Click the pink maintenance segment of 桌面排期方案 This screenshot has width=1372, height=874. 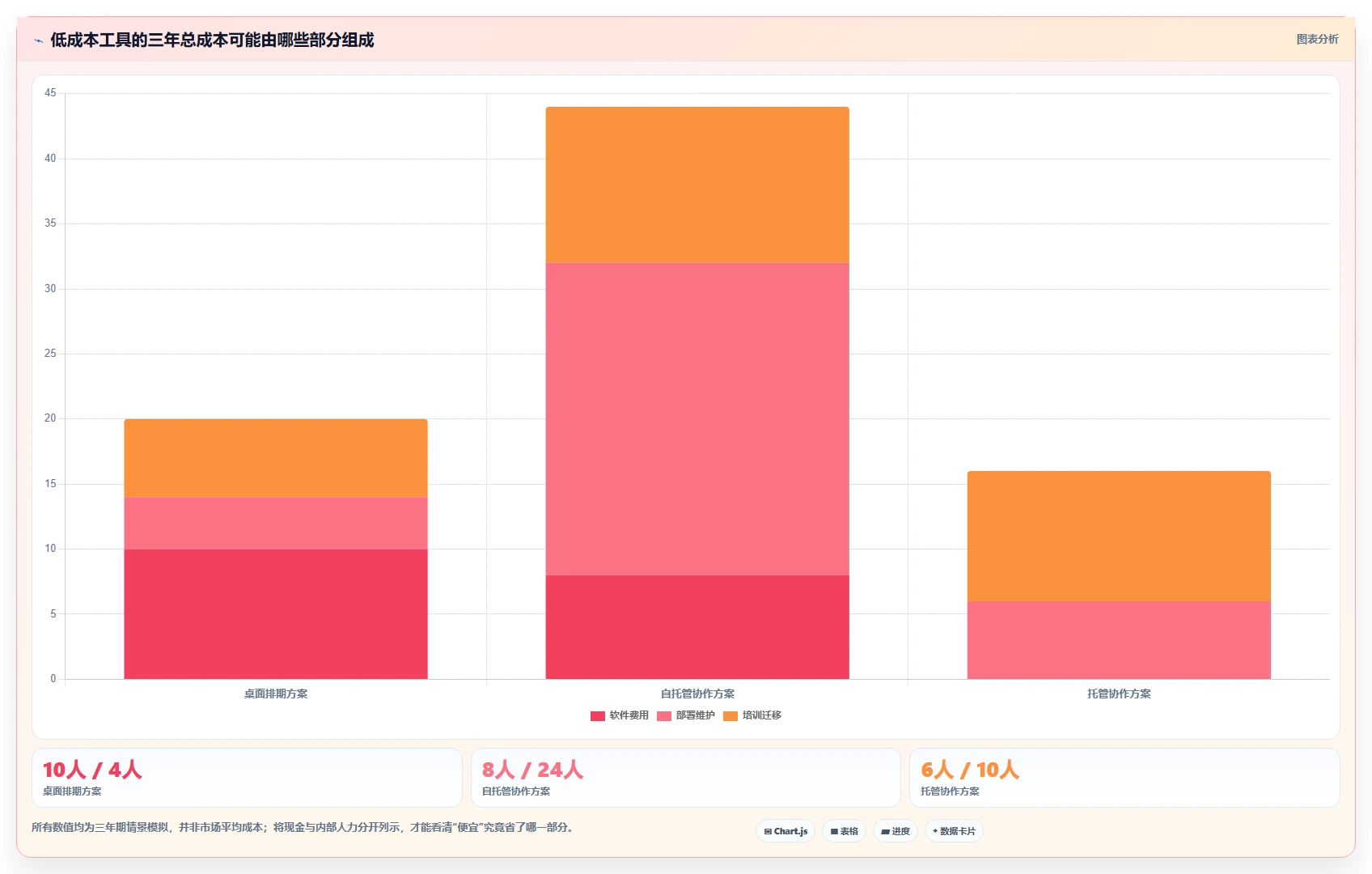pos(276,524)
